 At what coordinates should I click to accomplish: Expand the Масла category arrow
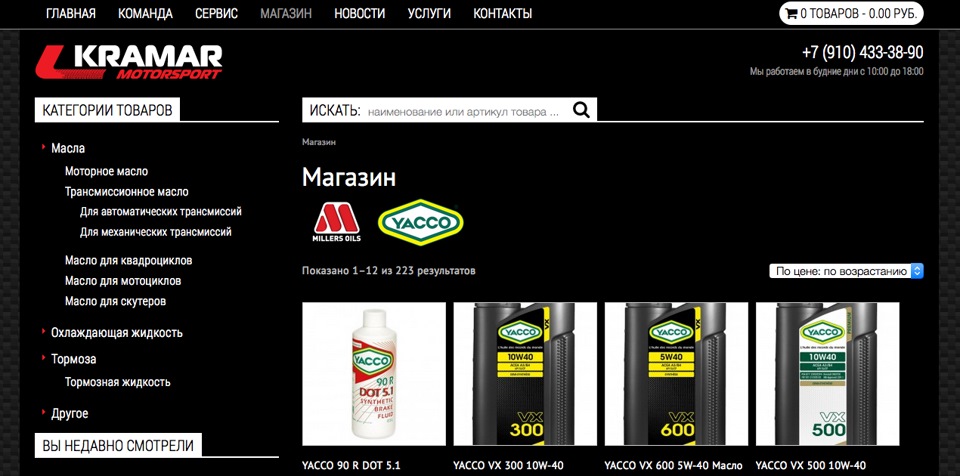point(43,147)
